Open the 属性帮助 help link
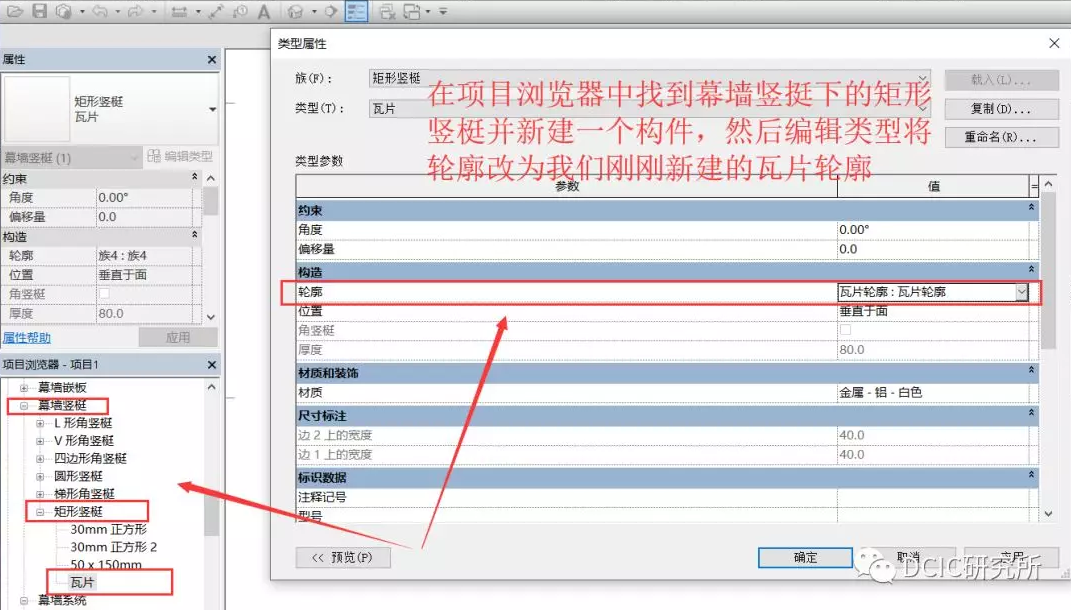This screenshot has height=610, width=1071. click(x=27, y=338)
